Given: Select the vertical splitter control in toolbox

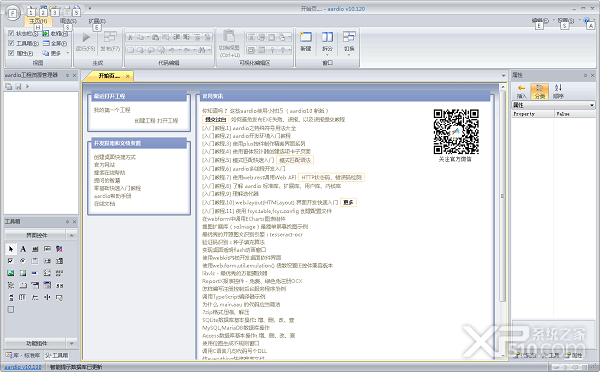Looking at the screenshot, I should point(47,297).
